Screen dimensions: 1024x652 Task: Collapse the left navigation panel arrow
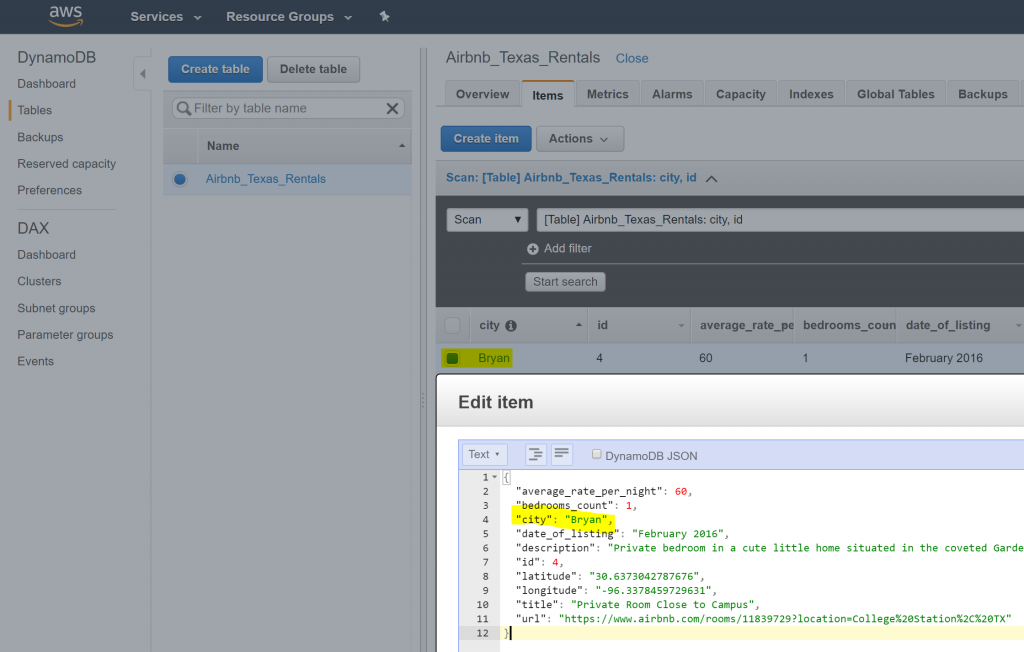tap(142, 74)
